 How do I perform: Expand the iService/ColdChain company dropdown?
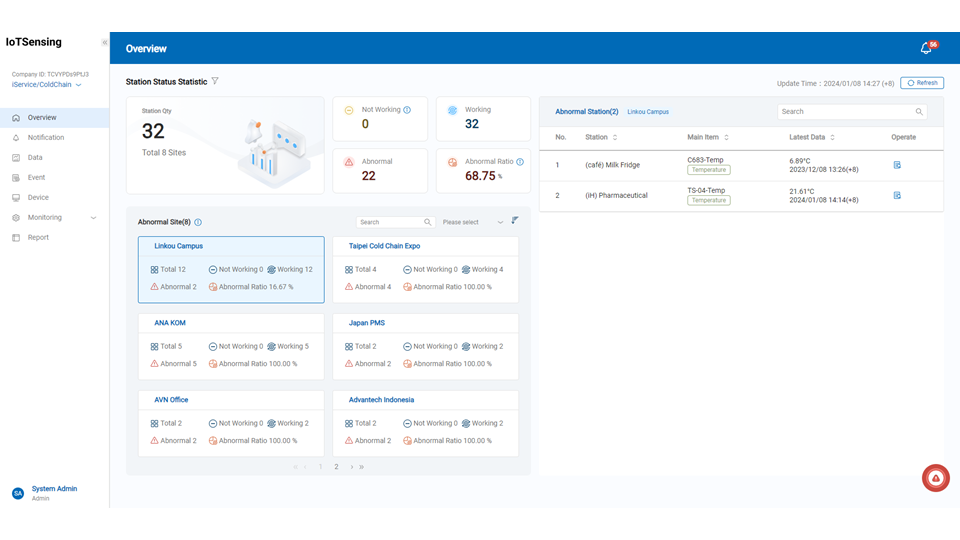tap(78, 85)
